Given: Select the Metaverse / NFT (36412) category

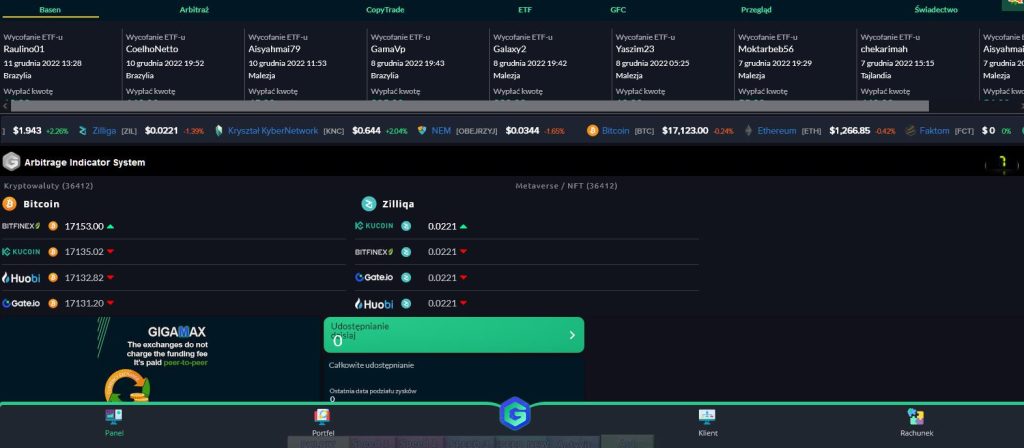Looking at the screenshot, I should (566, 186).
